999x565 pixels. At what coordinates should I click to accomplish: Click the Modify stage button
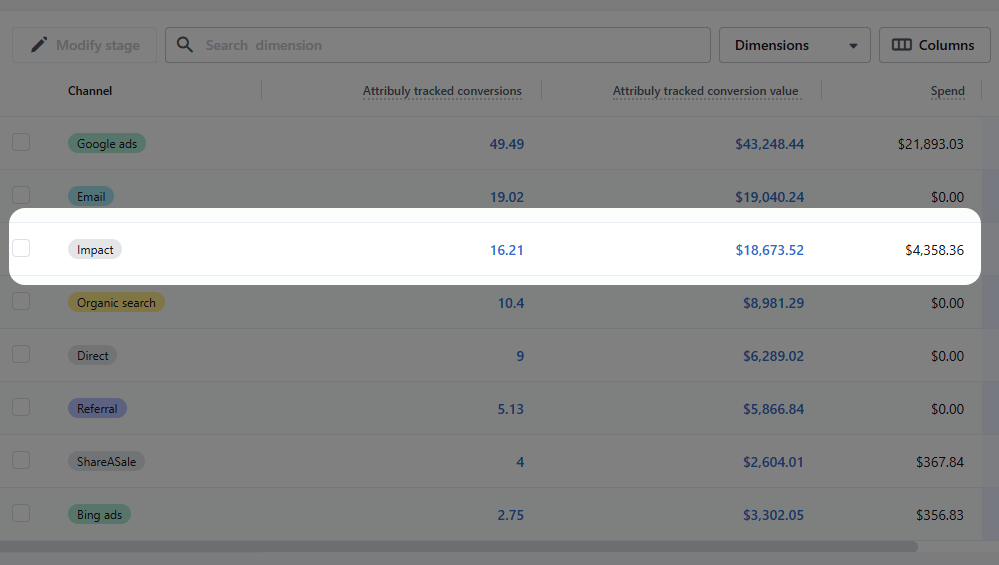tap(84, 45)
